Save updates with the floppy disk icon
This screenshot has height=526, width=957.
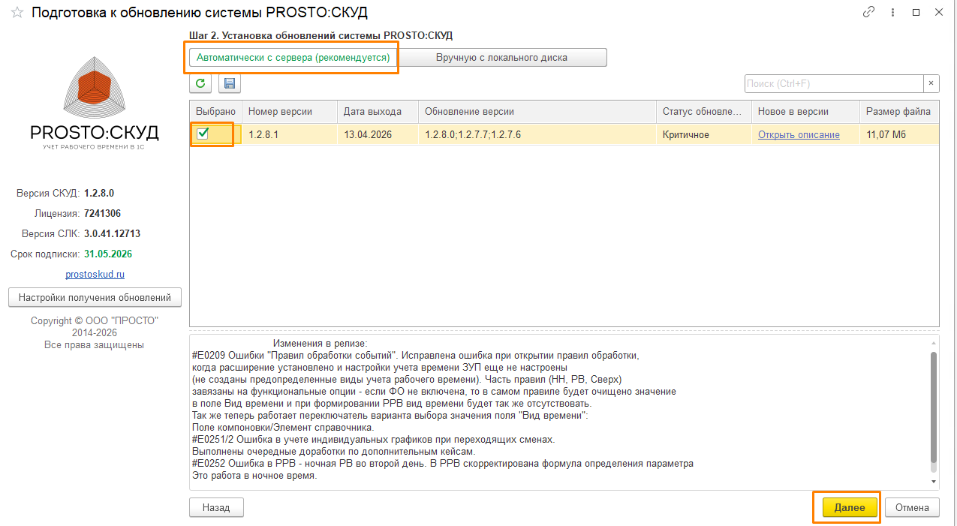click(229, 84)
